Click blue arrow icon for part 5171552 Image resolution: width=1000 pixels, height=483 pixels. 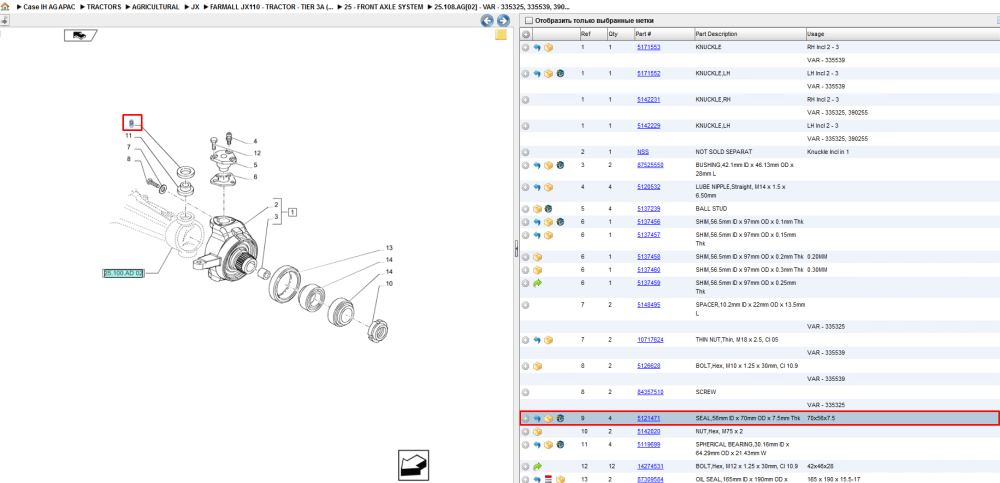[x=537, y=73]
